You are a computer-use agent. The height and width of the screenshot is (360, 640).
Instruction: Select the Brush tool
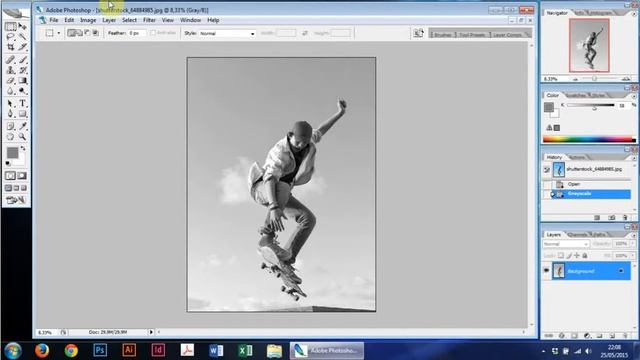[x=22, y=60]
